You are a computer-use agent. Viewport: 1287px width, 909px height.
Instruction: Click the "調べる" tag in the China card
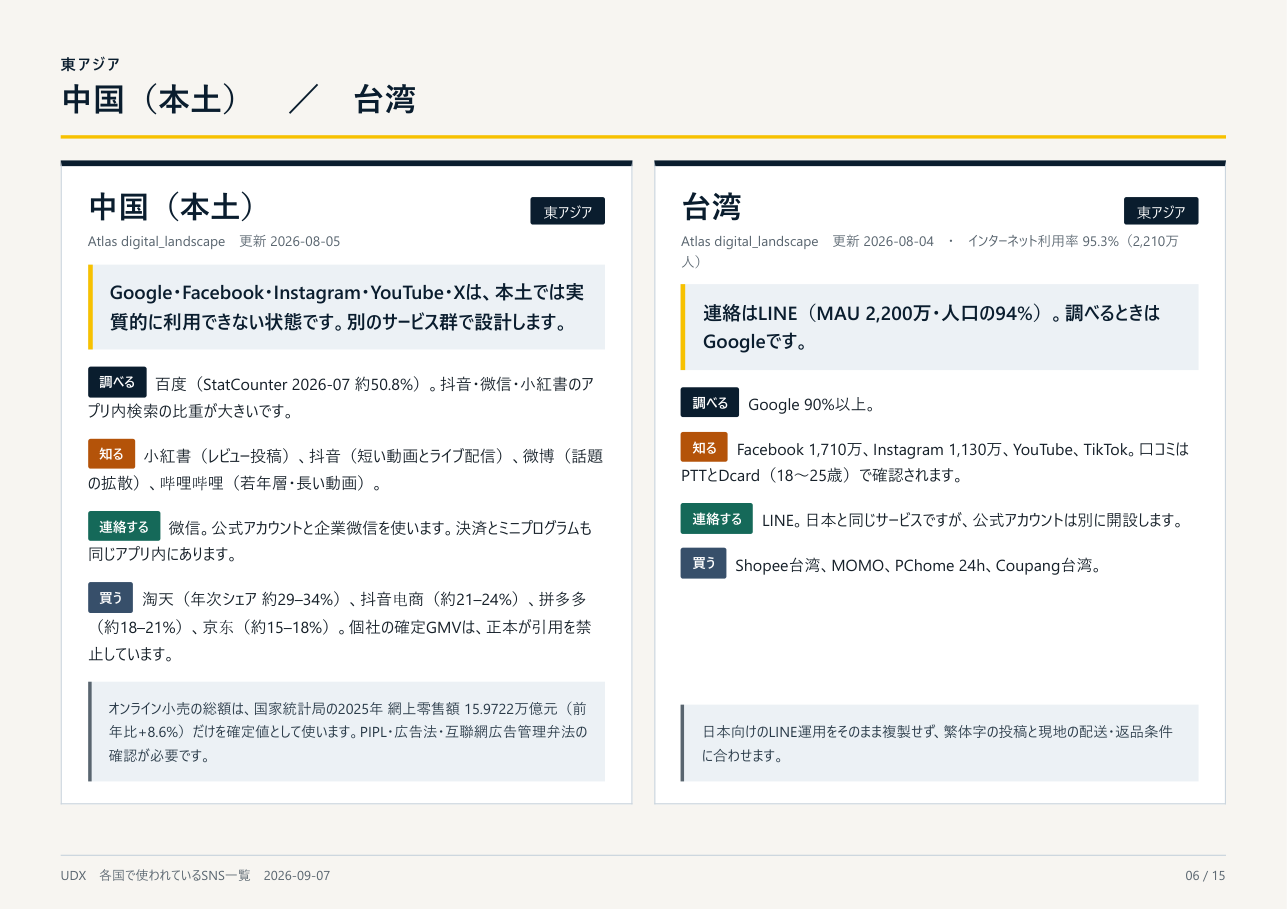(117, 382)
